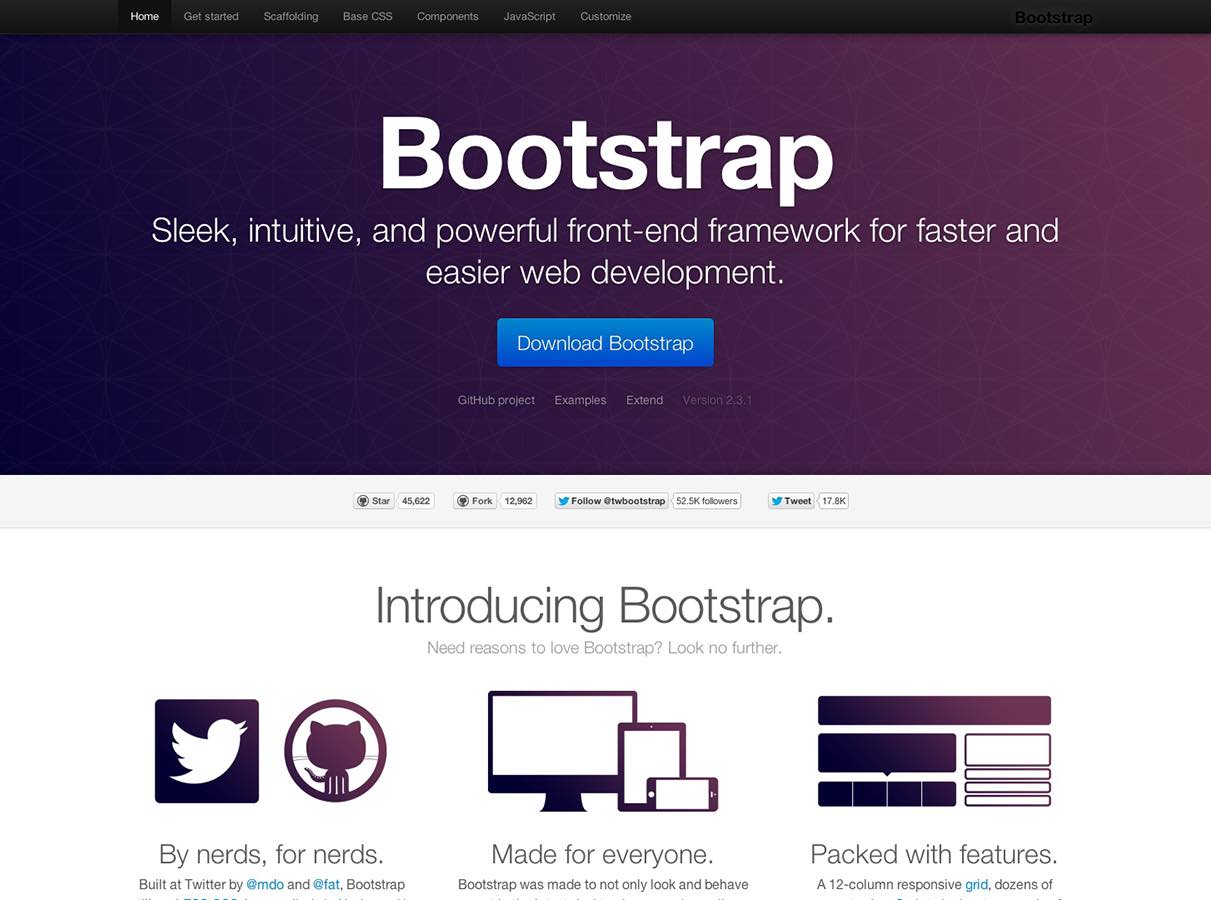
Task: Select JavaScript in navbar
Action: tap(529, 16)
